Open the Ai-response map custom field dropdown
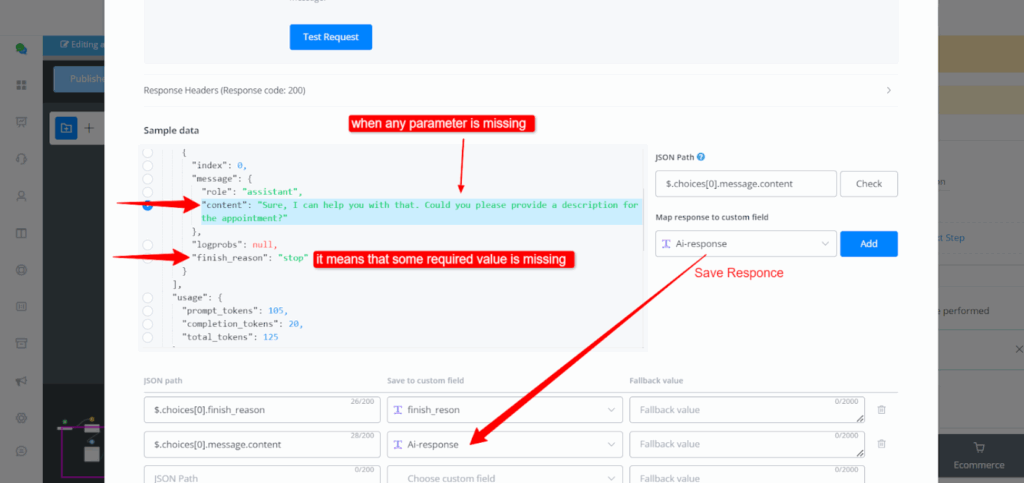1024x483 pixels. tap(745, 244)
